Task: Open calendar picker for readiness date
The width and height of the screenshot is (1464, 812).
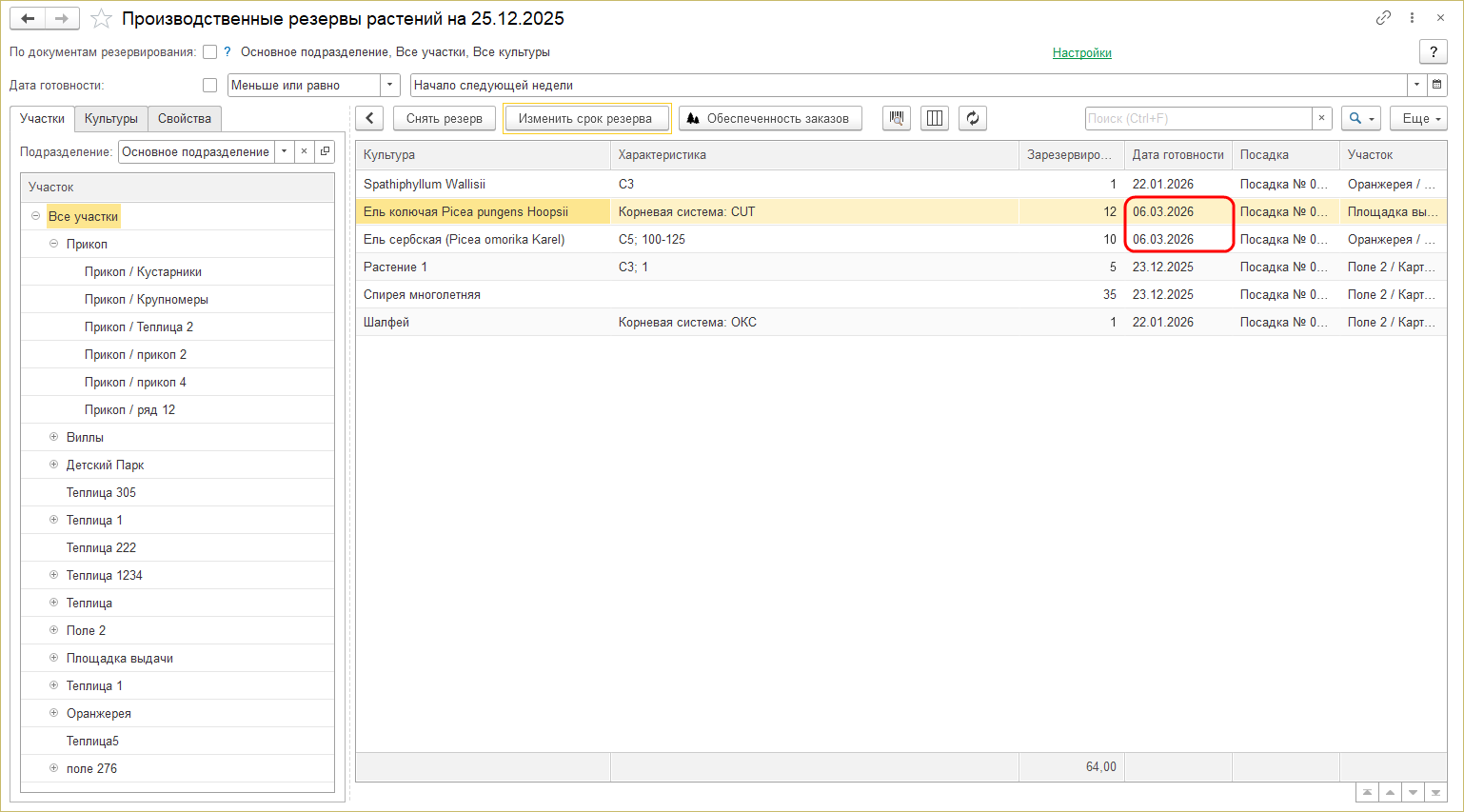Action: point(1437,85)
